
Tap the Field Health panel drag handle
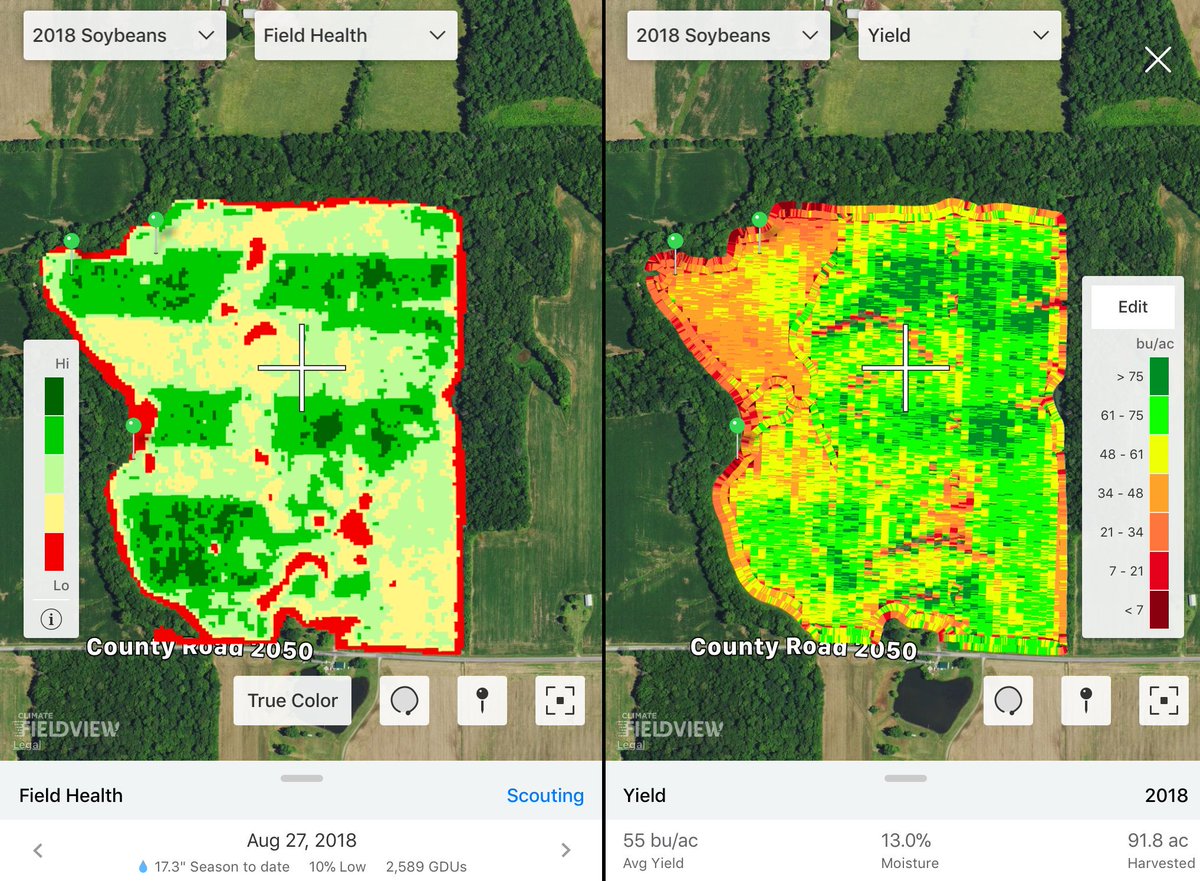(x=302, y=777)
